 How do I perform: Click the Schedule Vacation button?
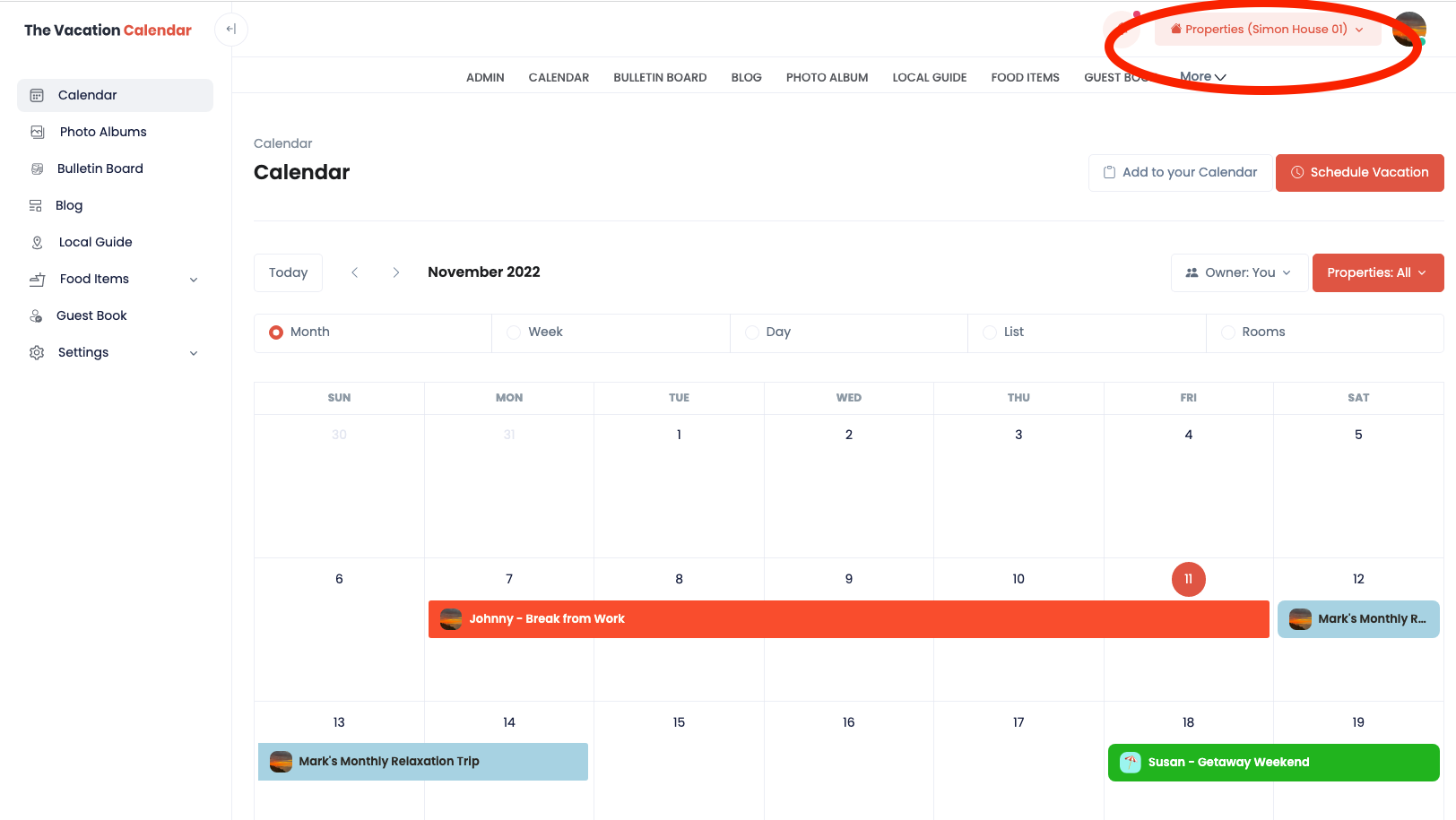(x=1359, y=173)
